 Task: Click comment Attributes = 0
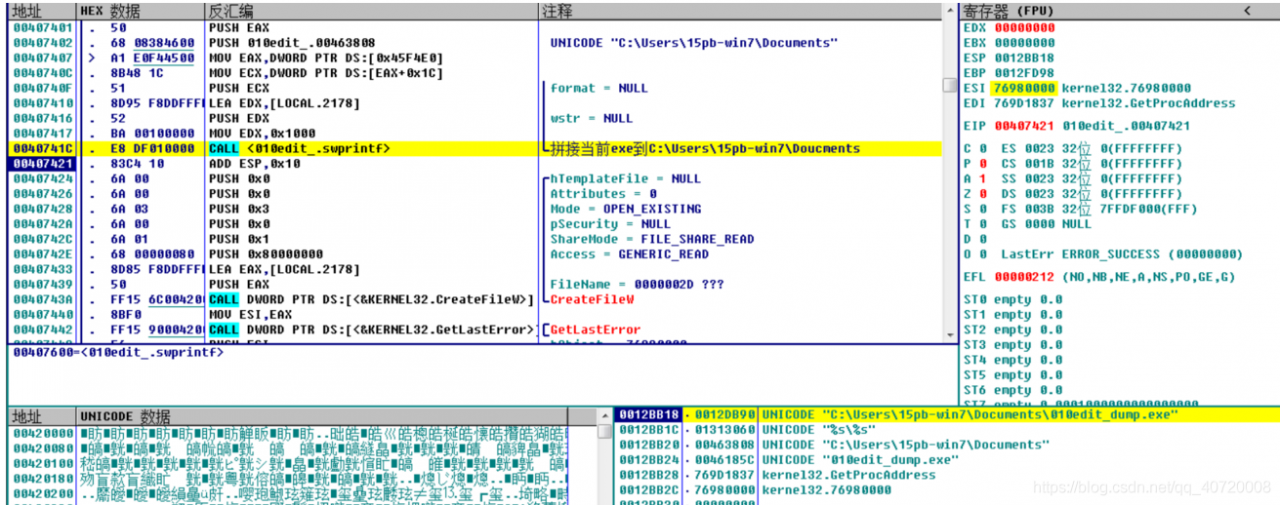pyautogui.click(x=603, y=193)
